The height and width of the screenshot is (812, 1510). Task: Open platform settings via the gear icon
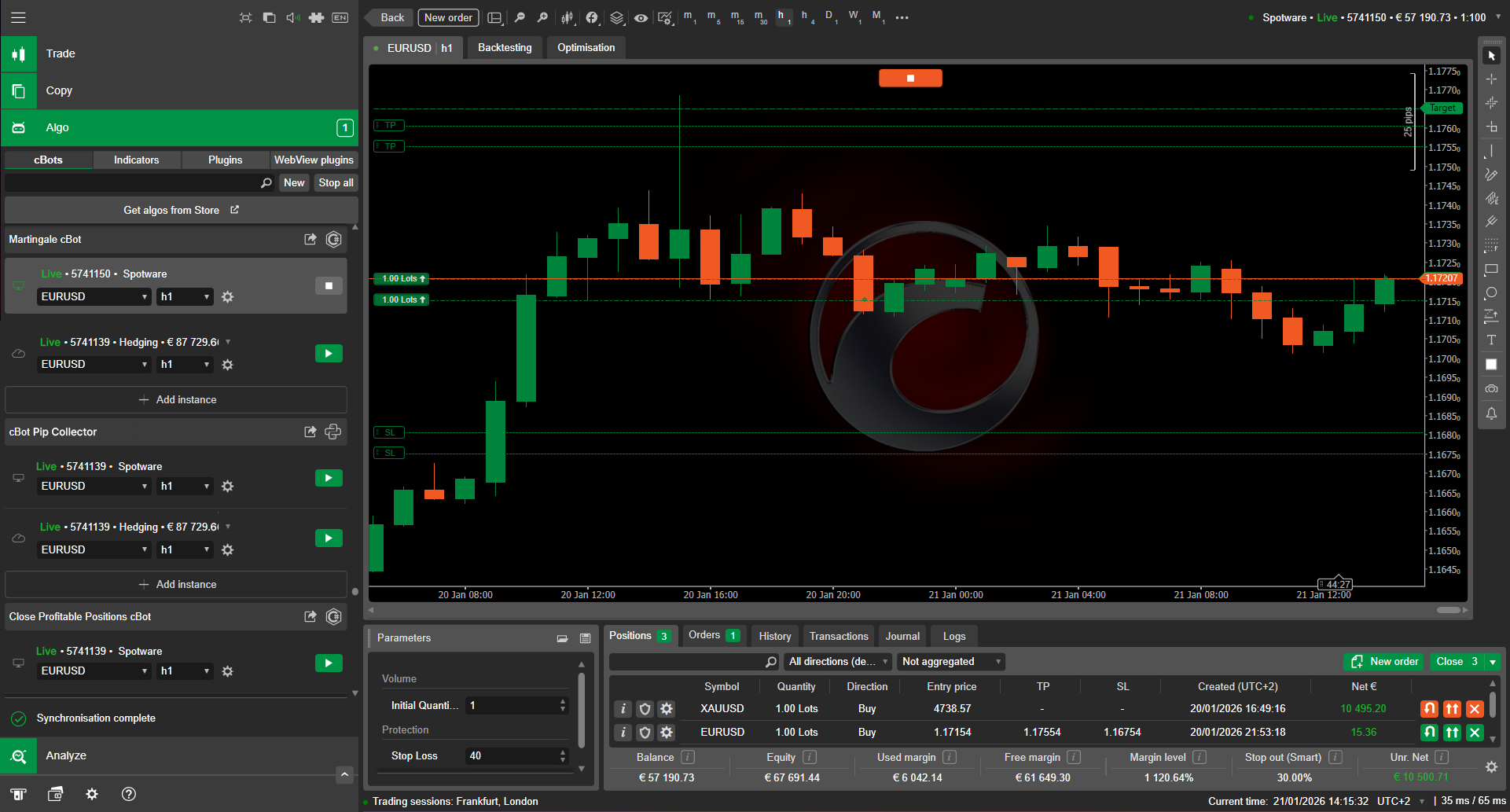point(92,795)
